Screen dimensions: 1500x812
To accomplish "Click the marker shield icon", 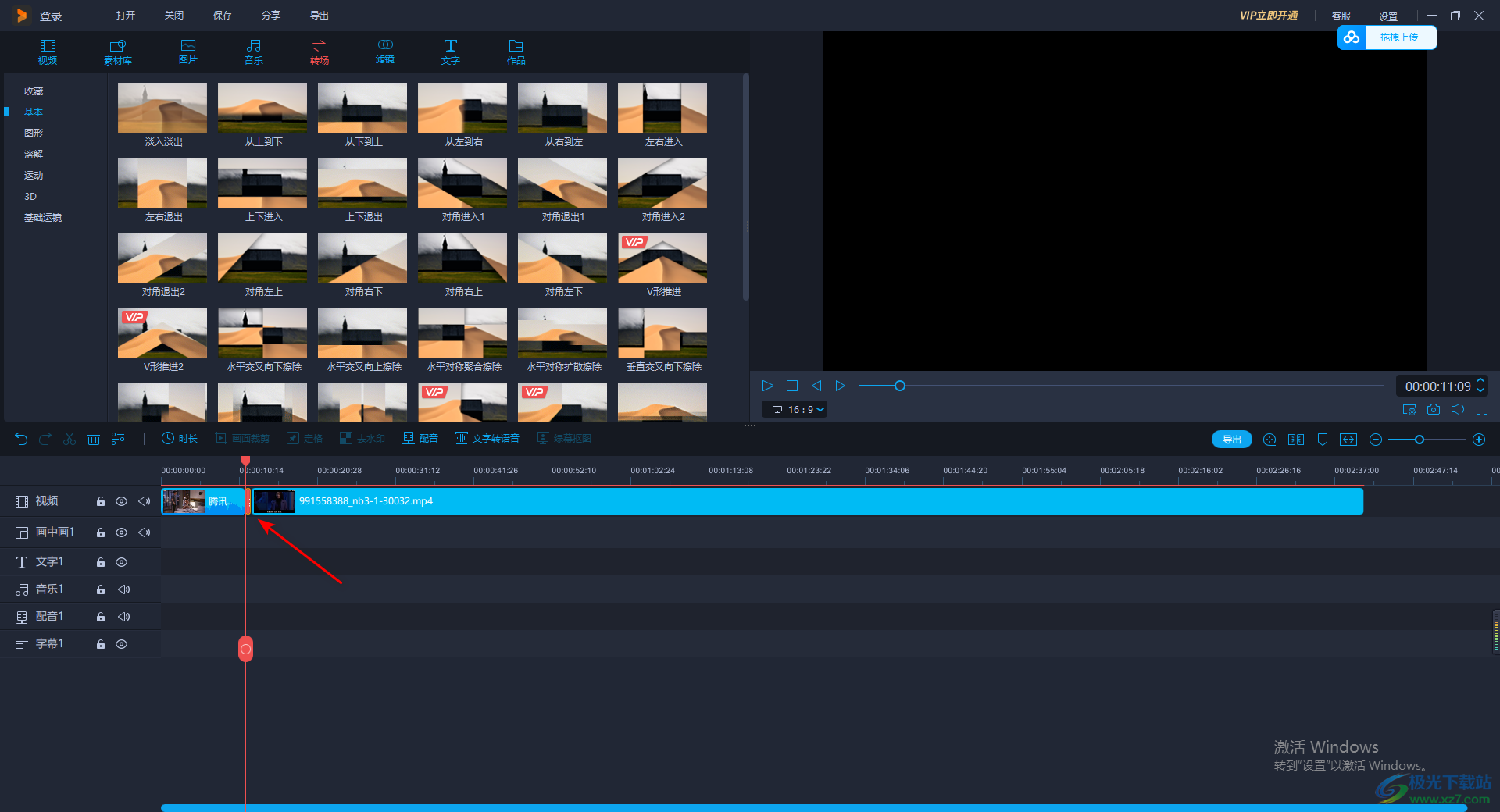I will pos(1323,440).
